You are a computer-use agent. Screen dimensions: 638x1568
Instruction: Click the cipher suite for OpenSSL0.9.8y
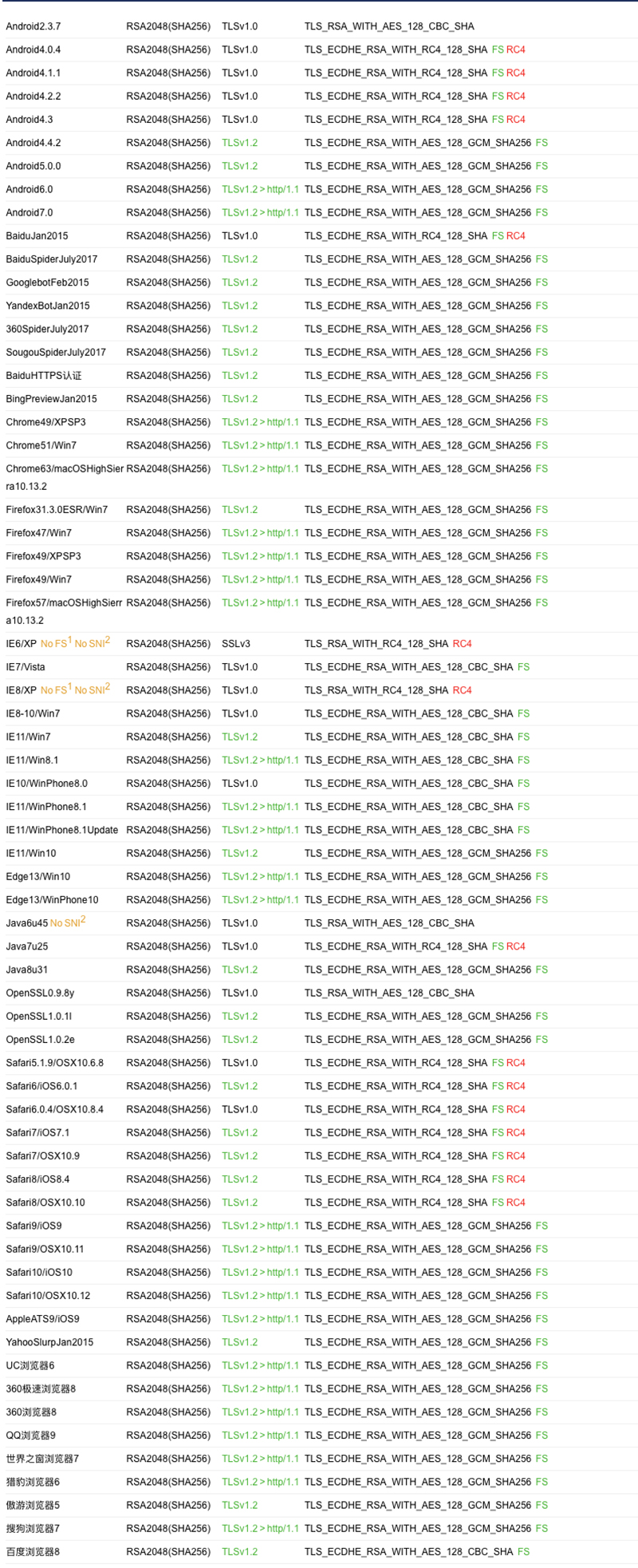click(x=389, y=993)
